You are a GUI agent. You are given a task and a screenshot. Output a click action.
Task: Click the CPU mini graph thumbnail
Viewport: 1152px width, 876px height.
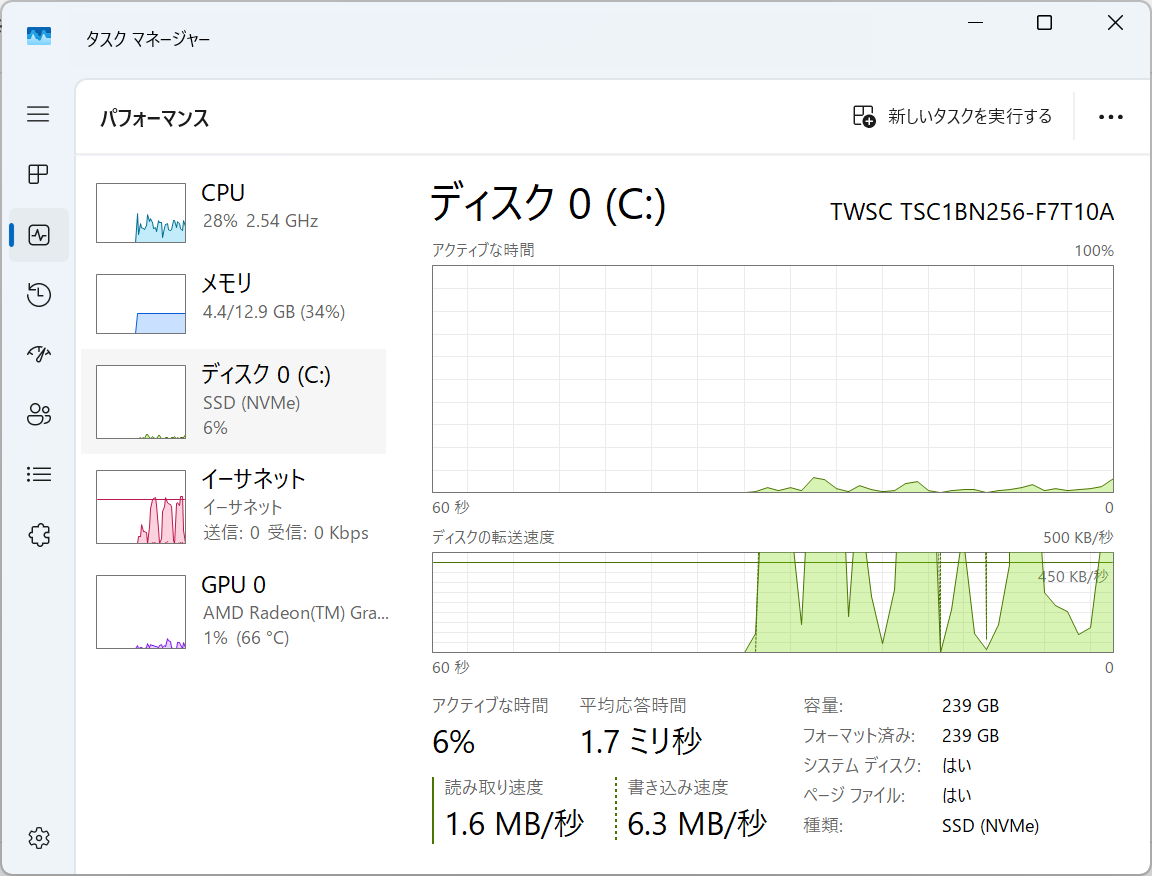[x=141, y=213]
